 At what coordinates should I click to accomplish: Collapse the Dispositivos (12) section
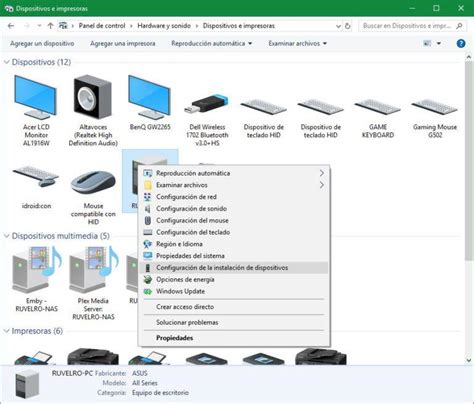tap(6, 62)
